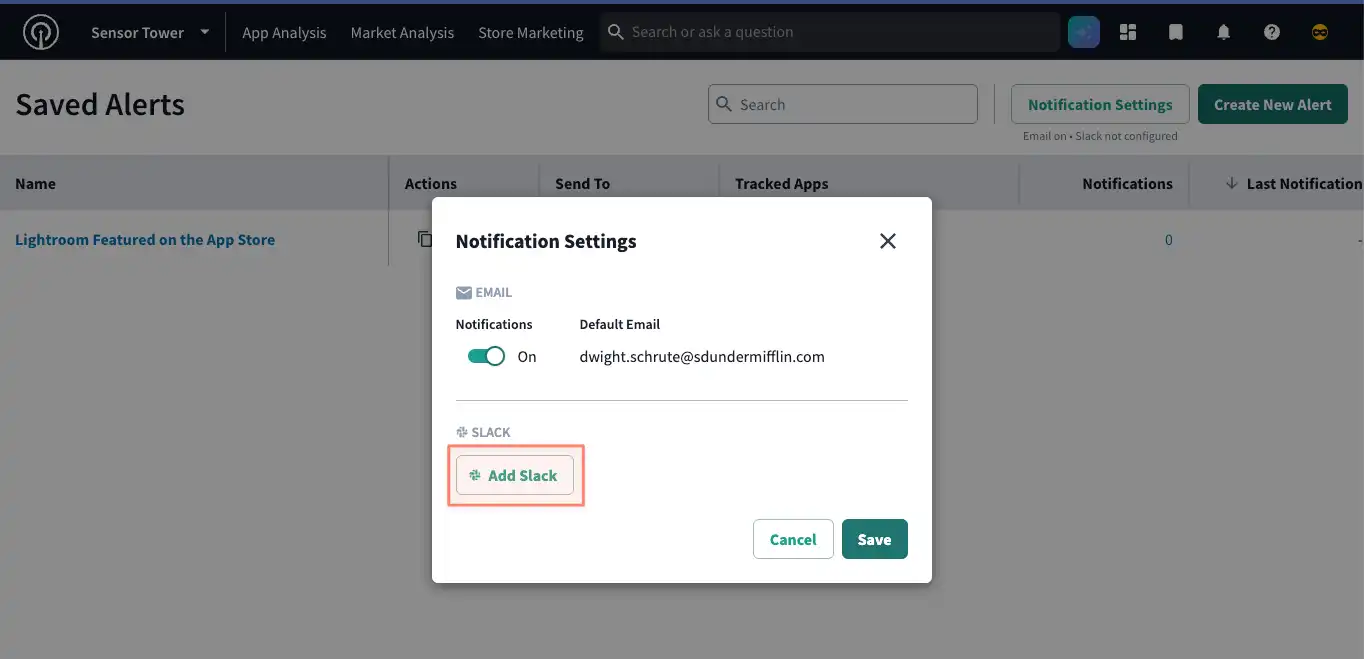1364x659 pixels.
Task: Open 'Lightroom Featured on the App Store' alert
Action: pyautogui.click(x=145, y=240)
